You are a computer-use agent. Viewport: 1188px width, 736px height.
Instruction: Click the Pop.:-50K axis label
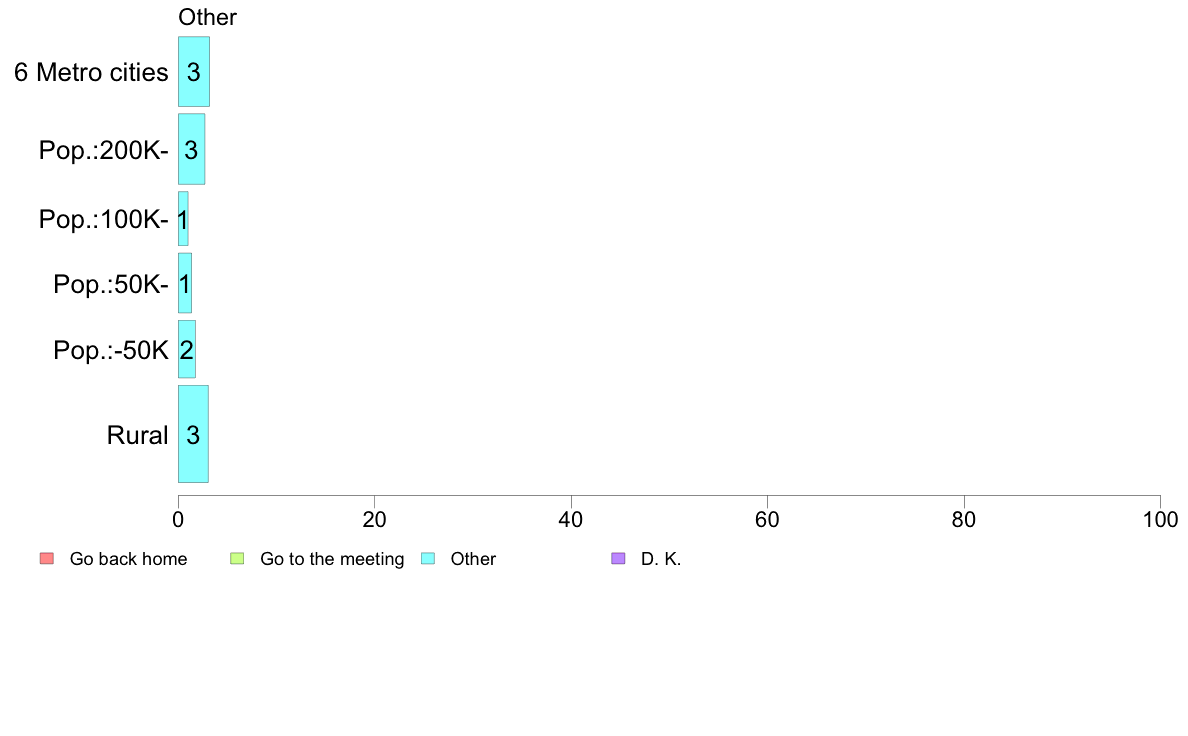tap(111, 350)
